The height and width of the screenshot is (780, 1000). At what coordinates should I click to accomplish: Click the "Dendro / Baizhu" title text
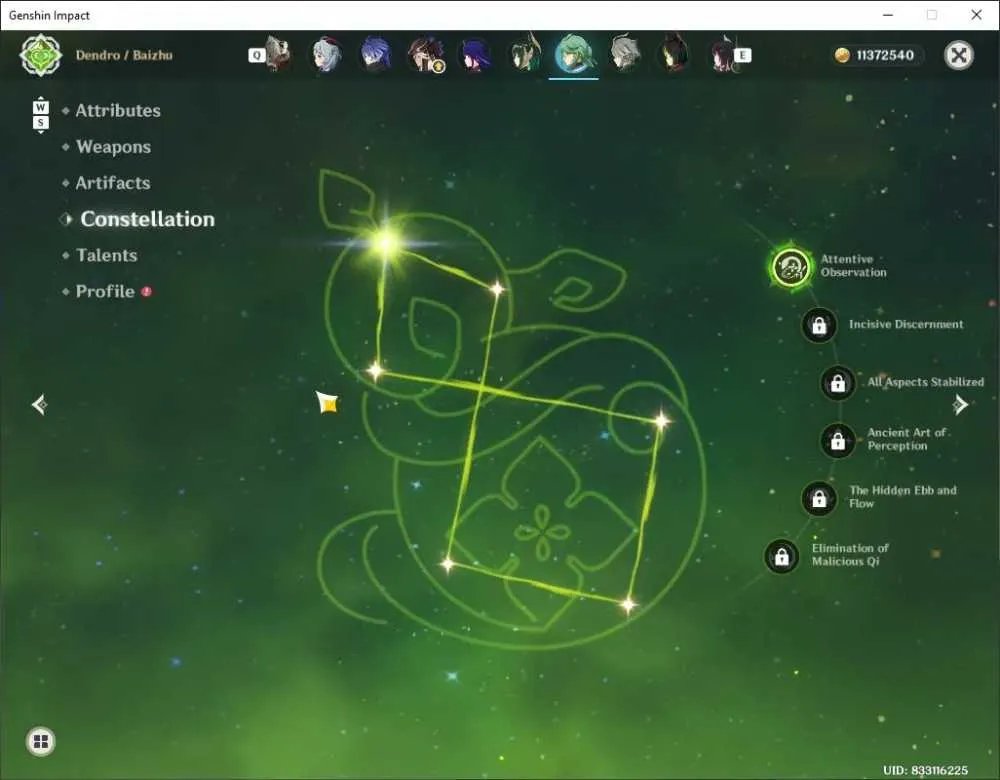pos(124,55)
